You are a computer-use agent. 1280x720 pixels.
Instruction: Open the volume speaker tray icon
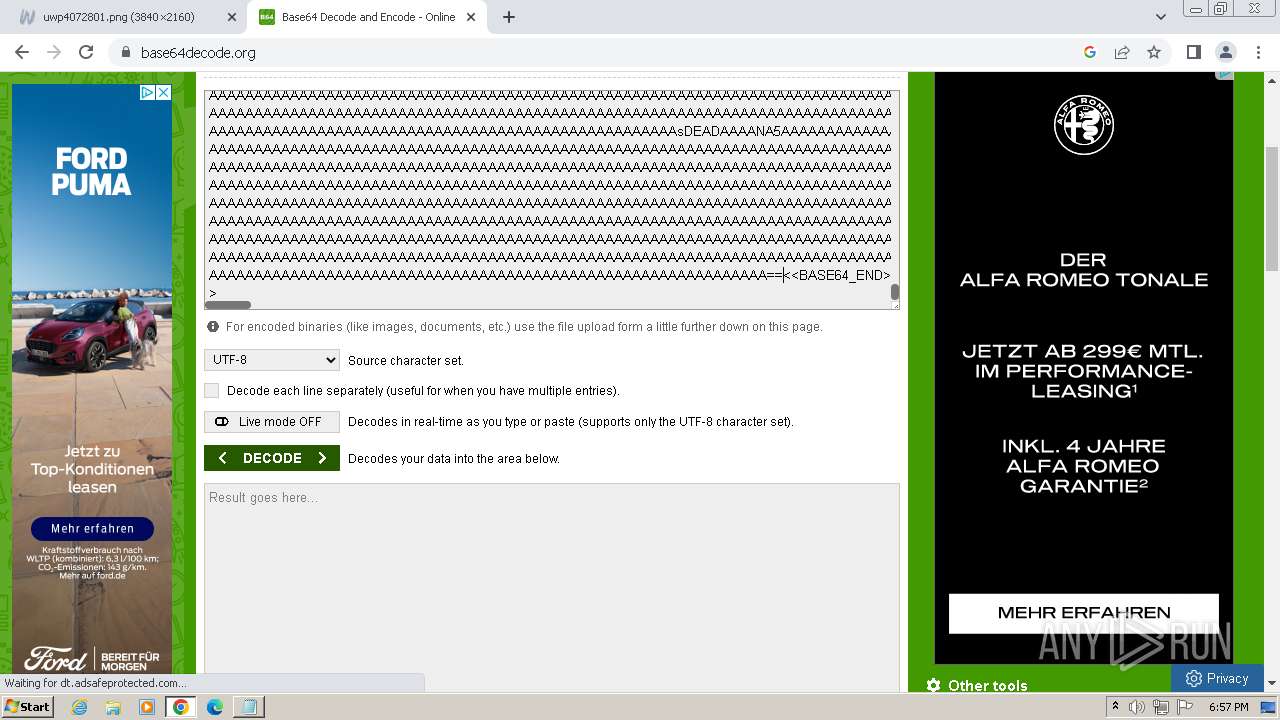pos(1137,707)
